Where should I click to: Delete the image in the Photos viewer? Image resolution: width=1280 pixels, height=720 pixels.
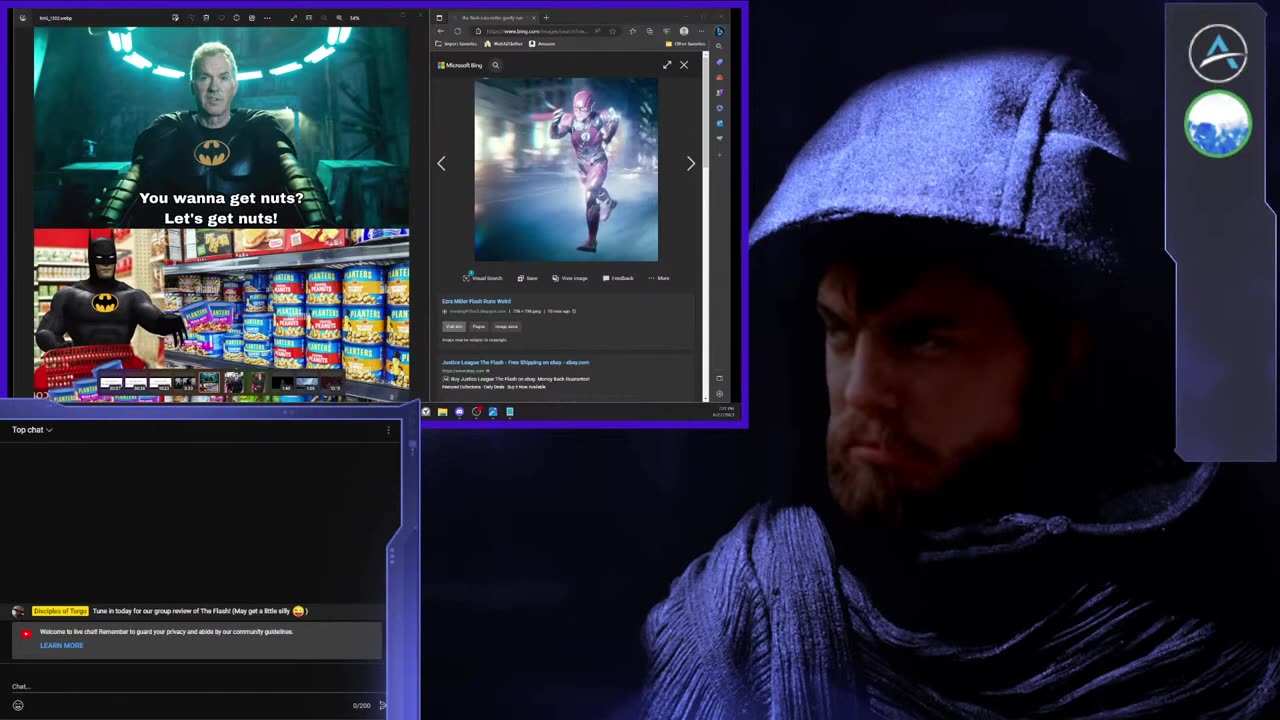point(206,18)
